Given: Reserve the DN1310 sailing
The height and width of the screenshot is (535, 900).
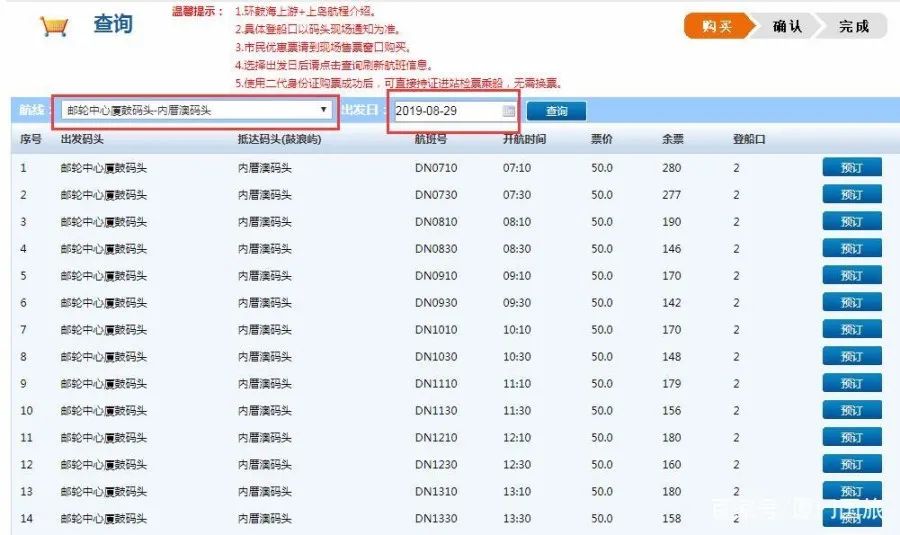Looking at the screenshot, I should 851,491.
